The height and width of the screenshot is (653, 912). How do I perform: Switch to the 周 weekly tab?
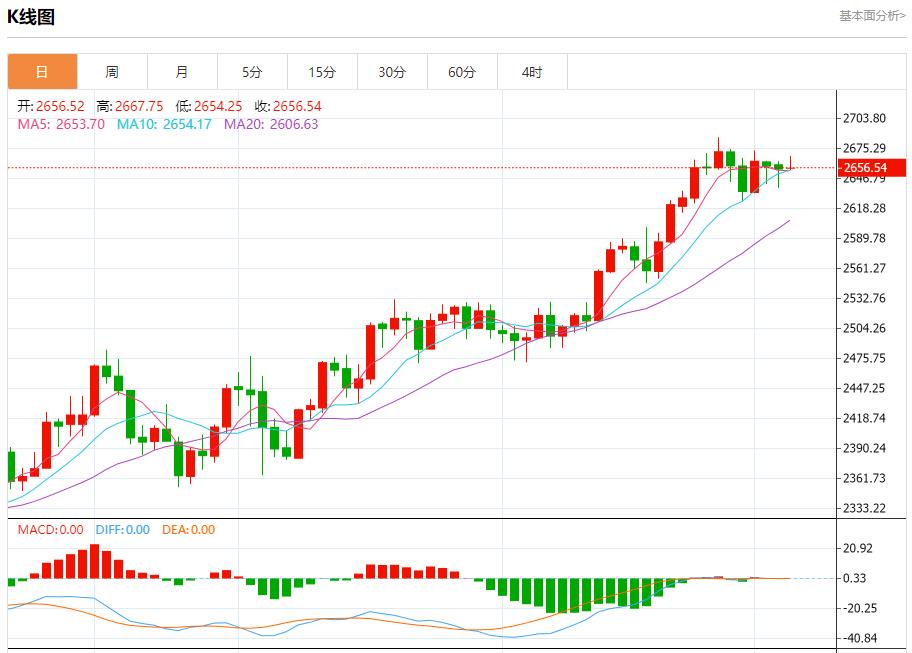click(112, 72)
